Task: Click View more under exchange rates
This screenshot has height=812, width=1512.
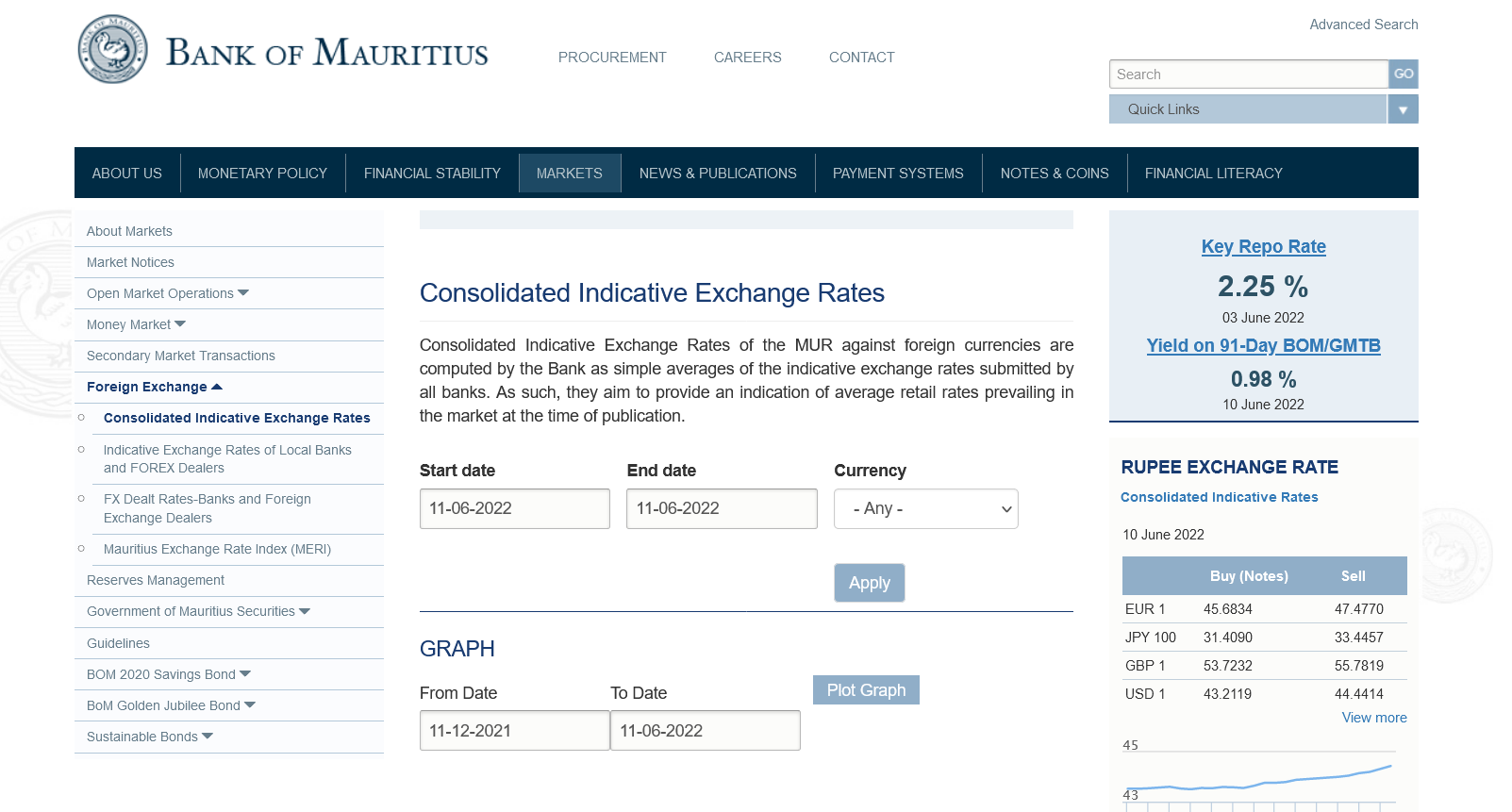Action: [1373, 718]
